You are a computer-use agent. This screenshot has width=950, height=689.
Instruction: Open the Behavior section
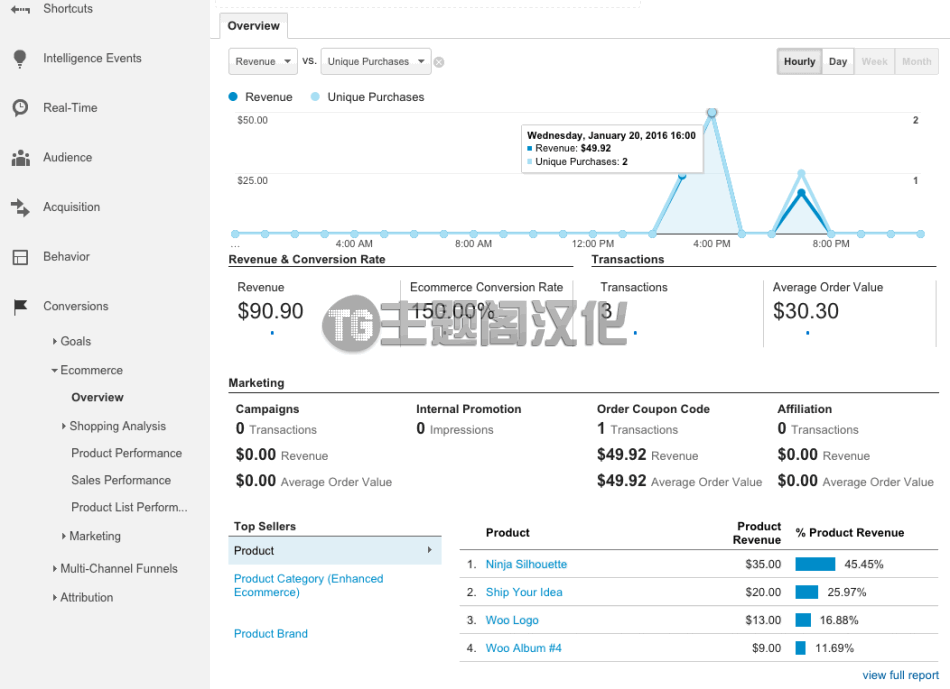tap(66, 257)
